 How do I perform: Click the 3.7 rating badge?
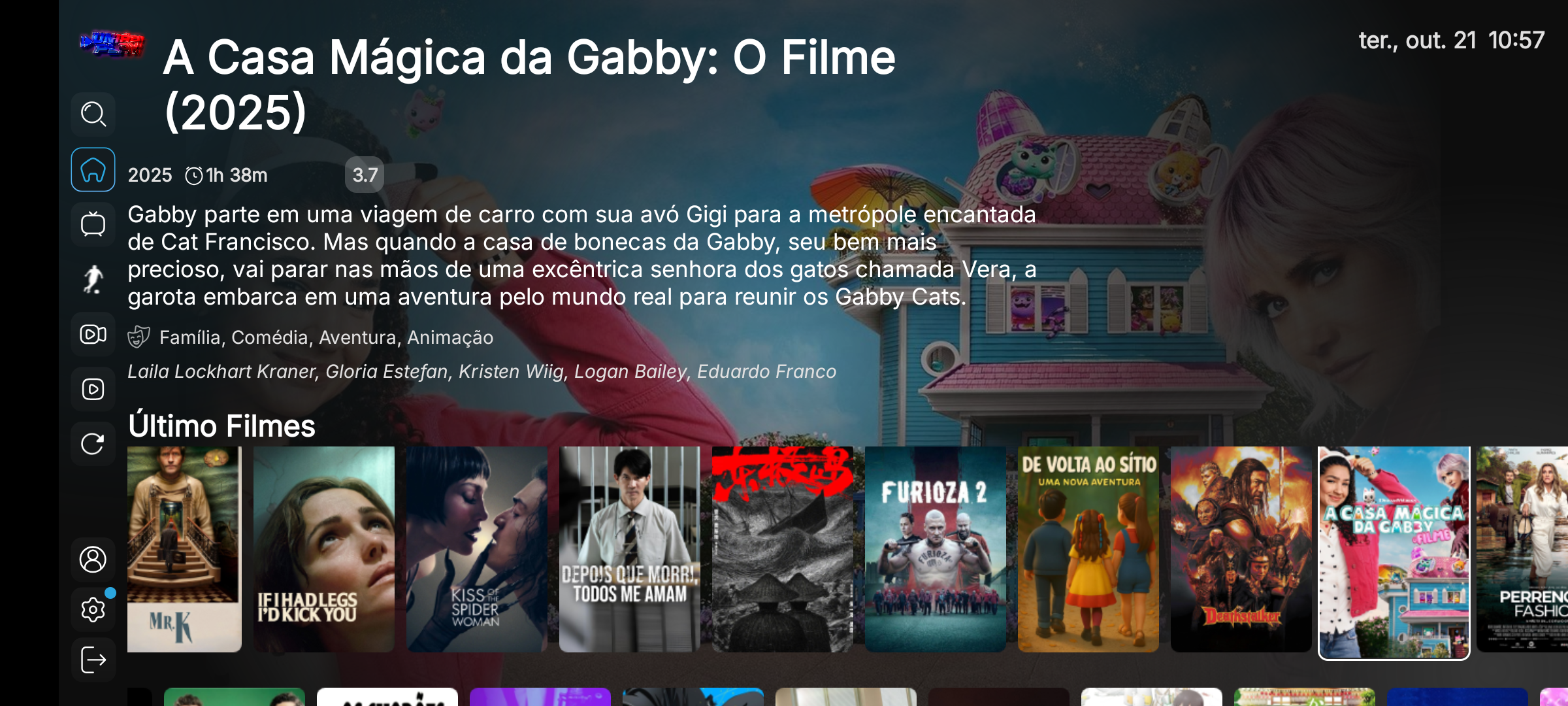365,175
